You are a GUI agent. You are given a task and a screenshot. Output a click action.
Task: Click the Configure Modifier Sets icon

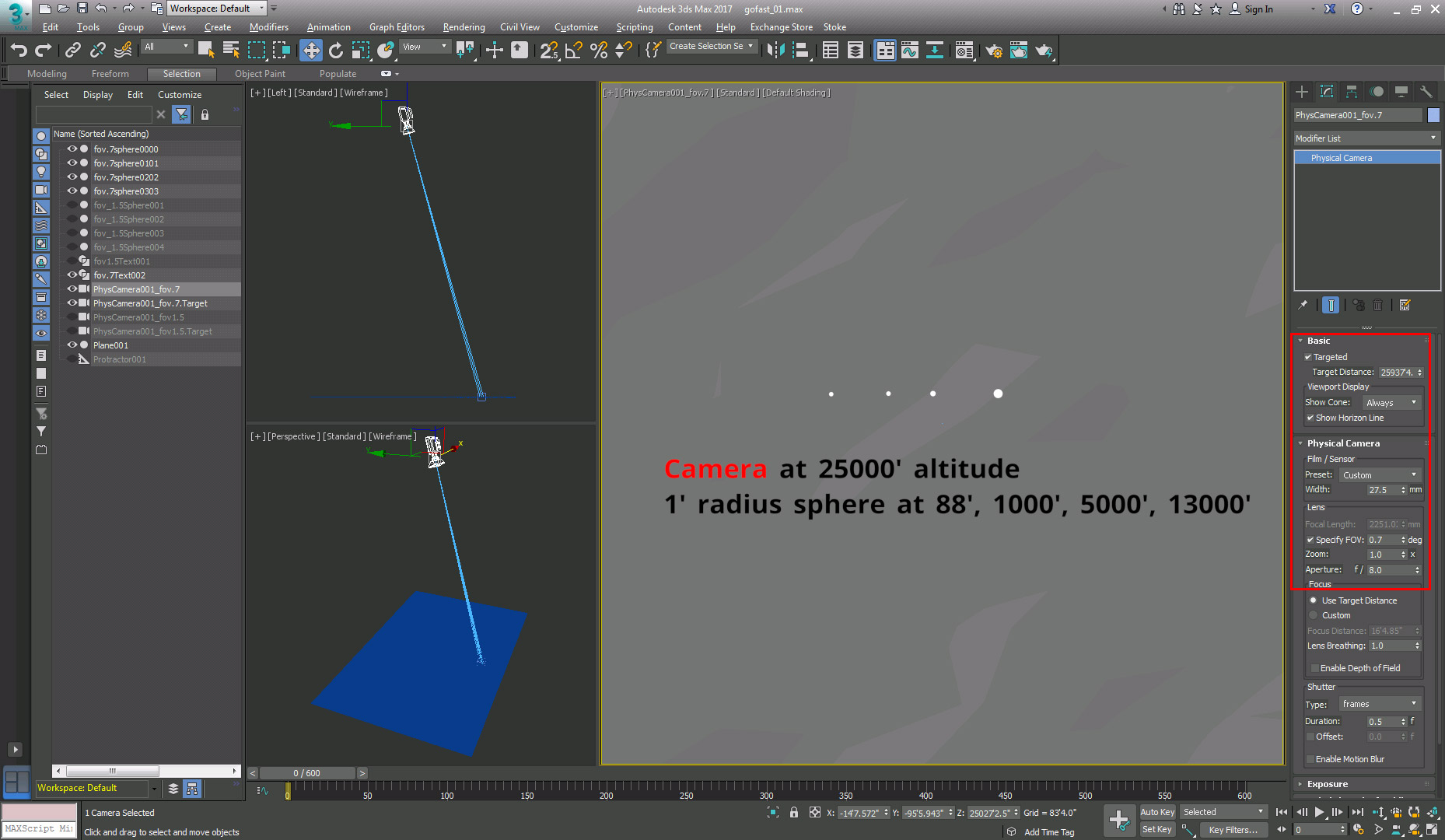pos(1405,306)
